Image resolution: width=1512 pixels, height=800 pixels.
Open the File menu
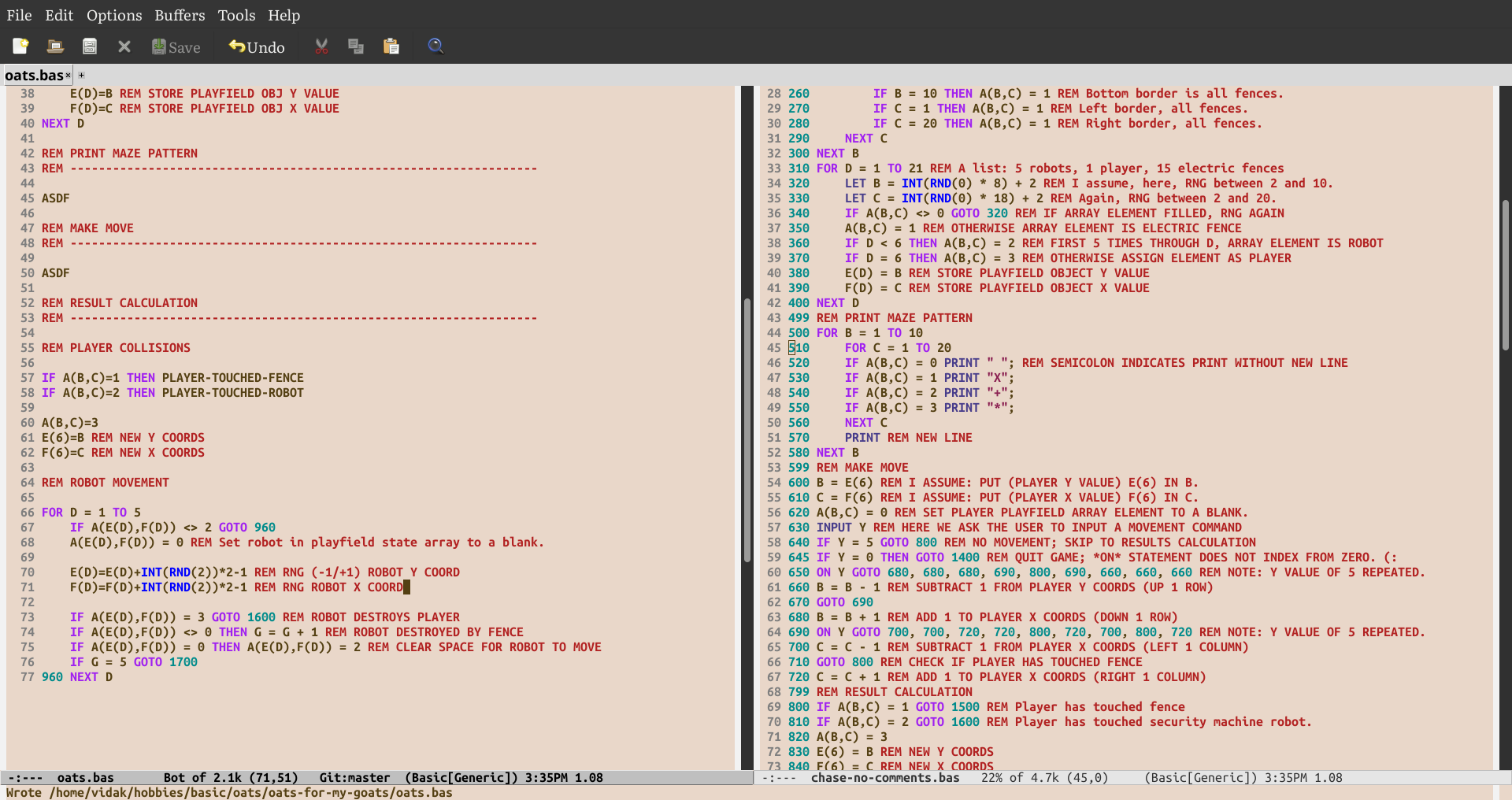[20, 15]
